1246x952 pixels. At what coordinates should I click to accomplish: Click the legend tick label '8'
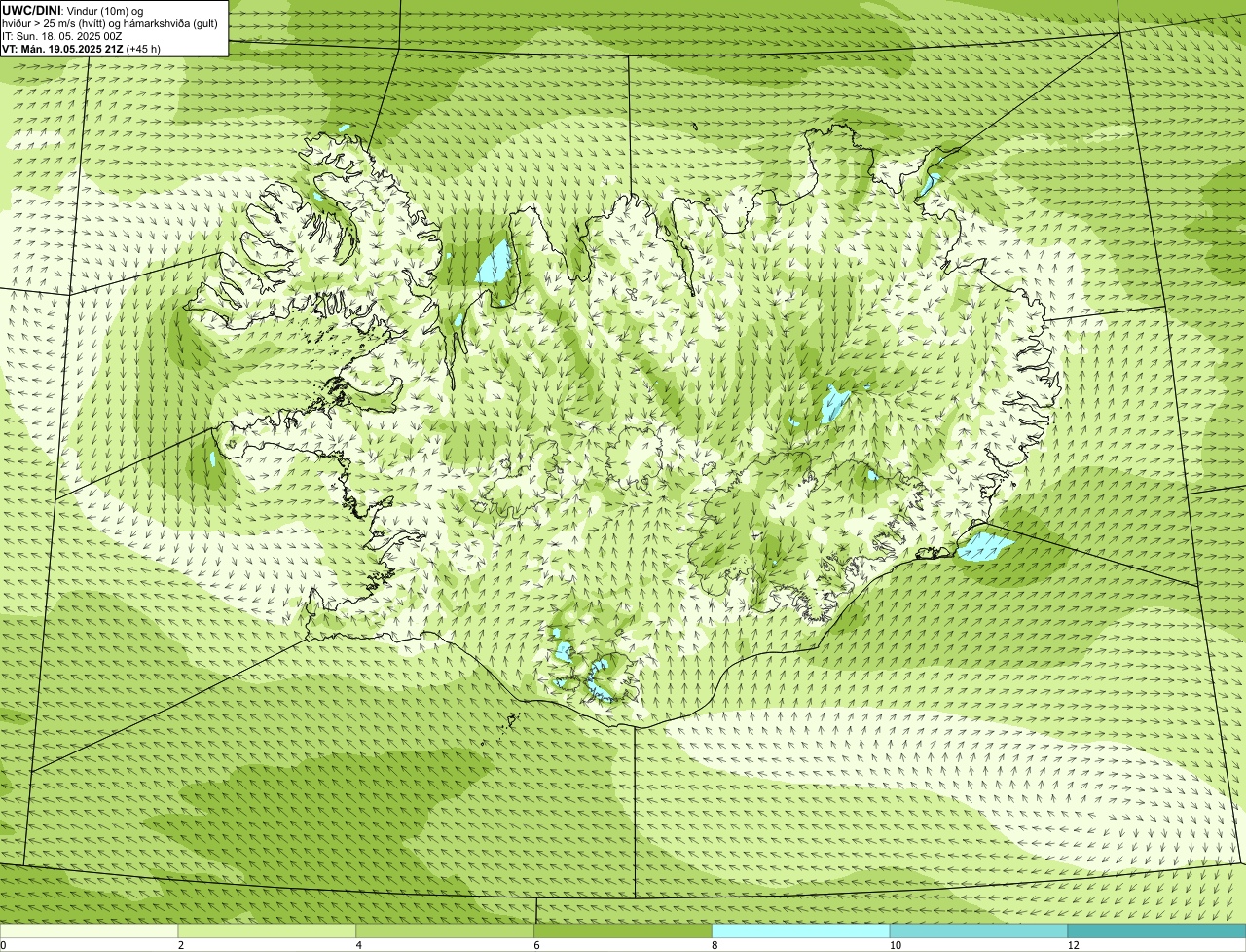point(715,945)
